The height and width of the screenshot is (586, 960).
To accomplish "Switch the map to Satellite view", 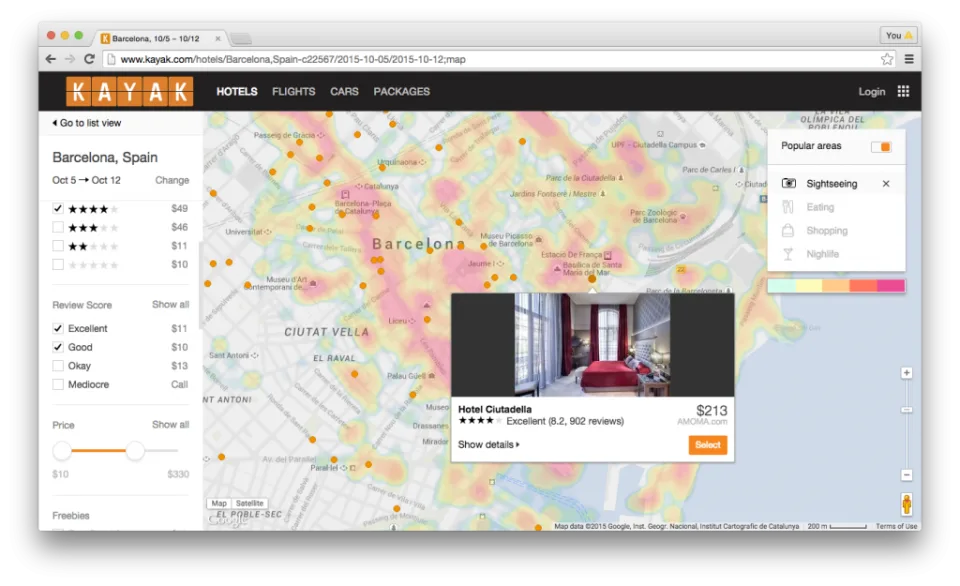I will click(x=249, y=503).
